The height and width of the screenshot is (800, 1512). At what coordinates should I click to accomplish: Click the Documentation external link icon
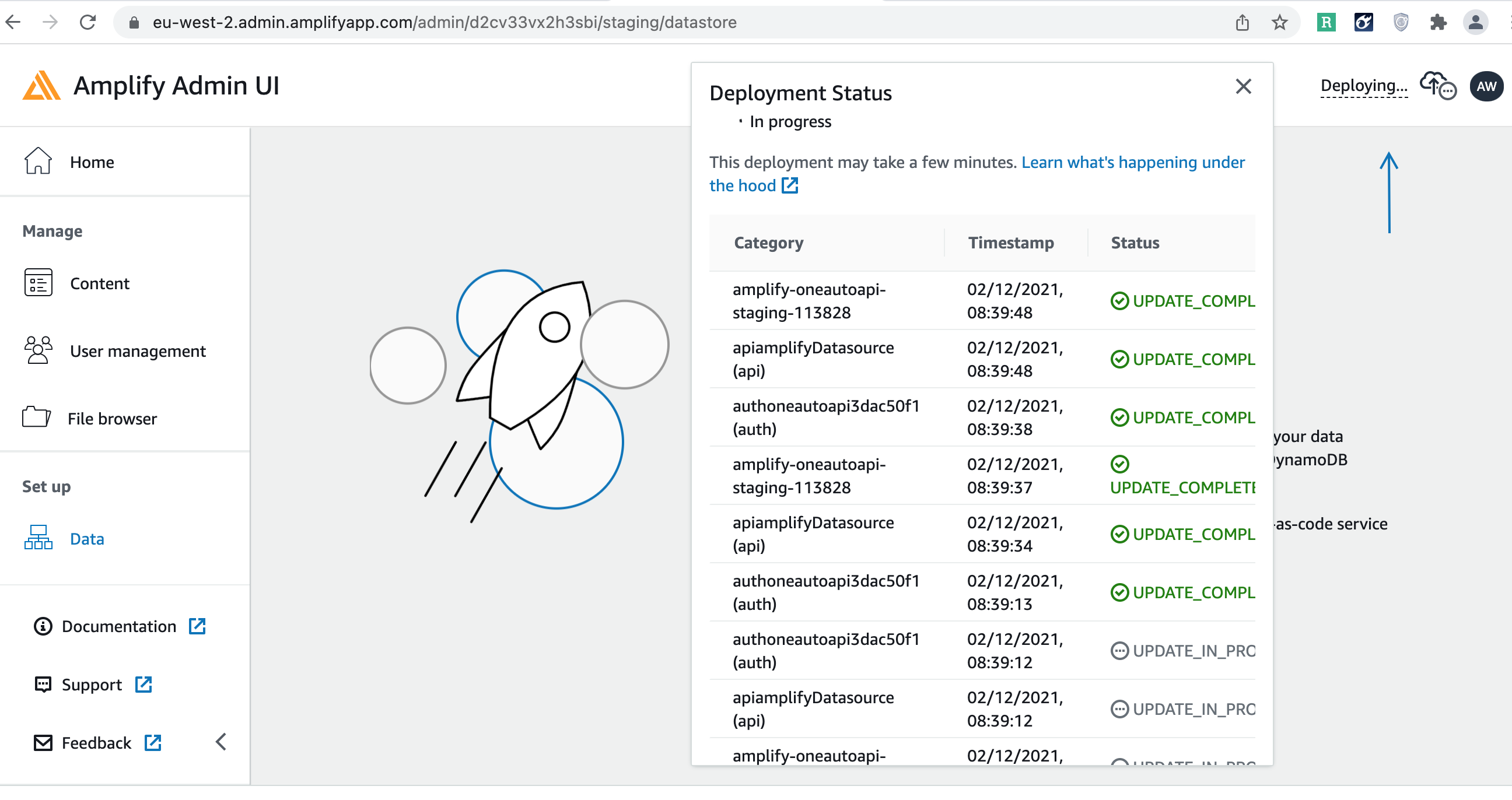(197, 625)
